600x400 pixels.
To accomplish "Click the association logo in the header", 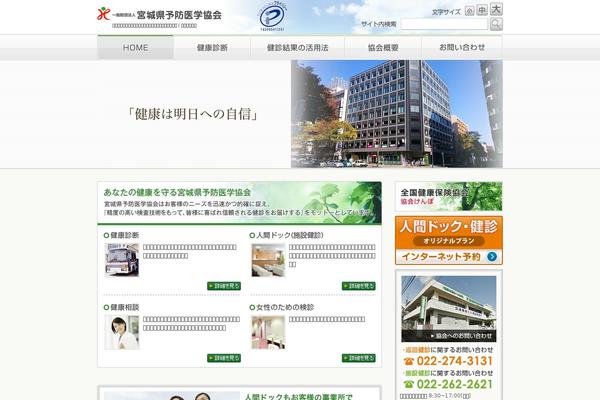I will point(104,14).
